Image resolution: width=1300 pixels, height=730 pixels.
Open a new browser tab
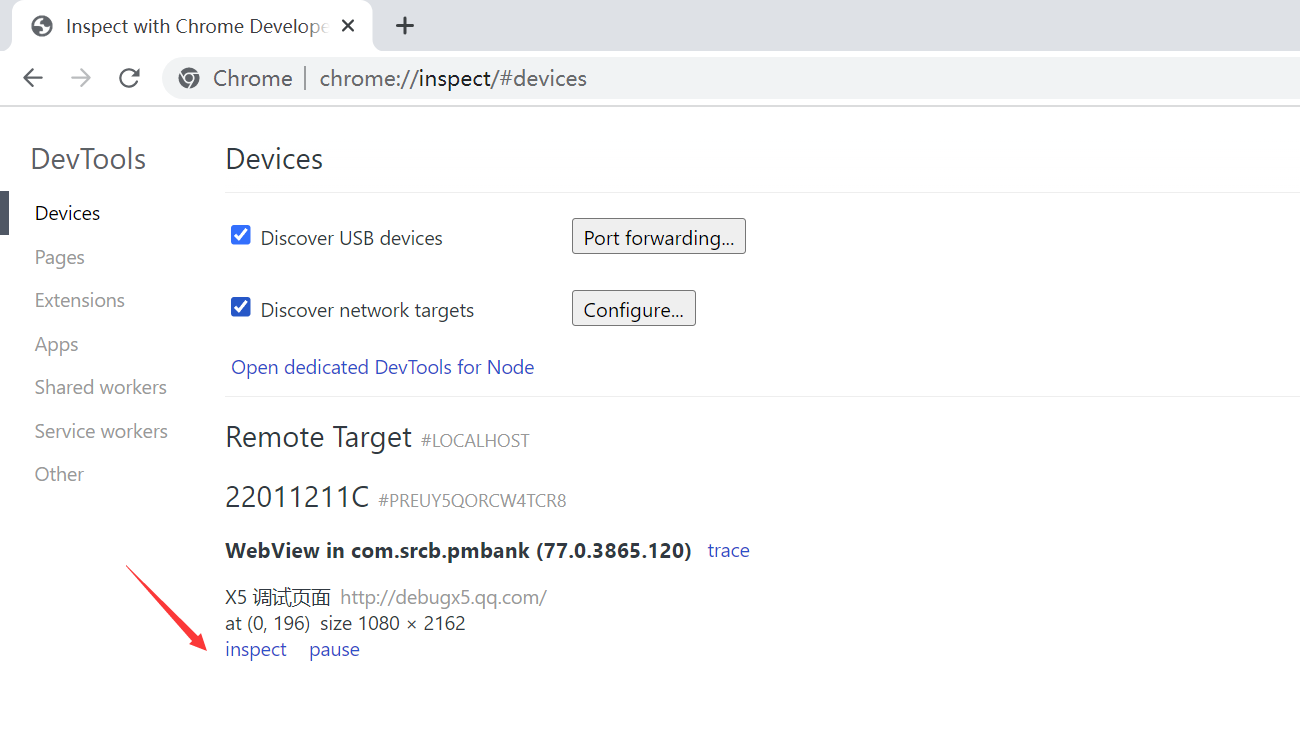[404, 26]
